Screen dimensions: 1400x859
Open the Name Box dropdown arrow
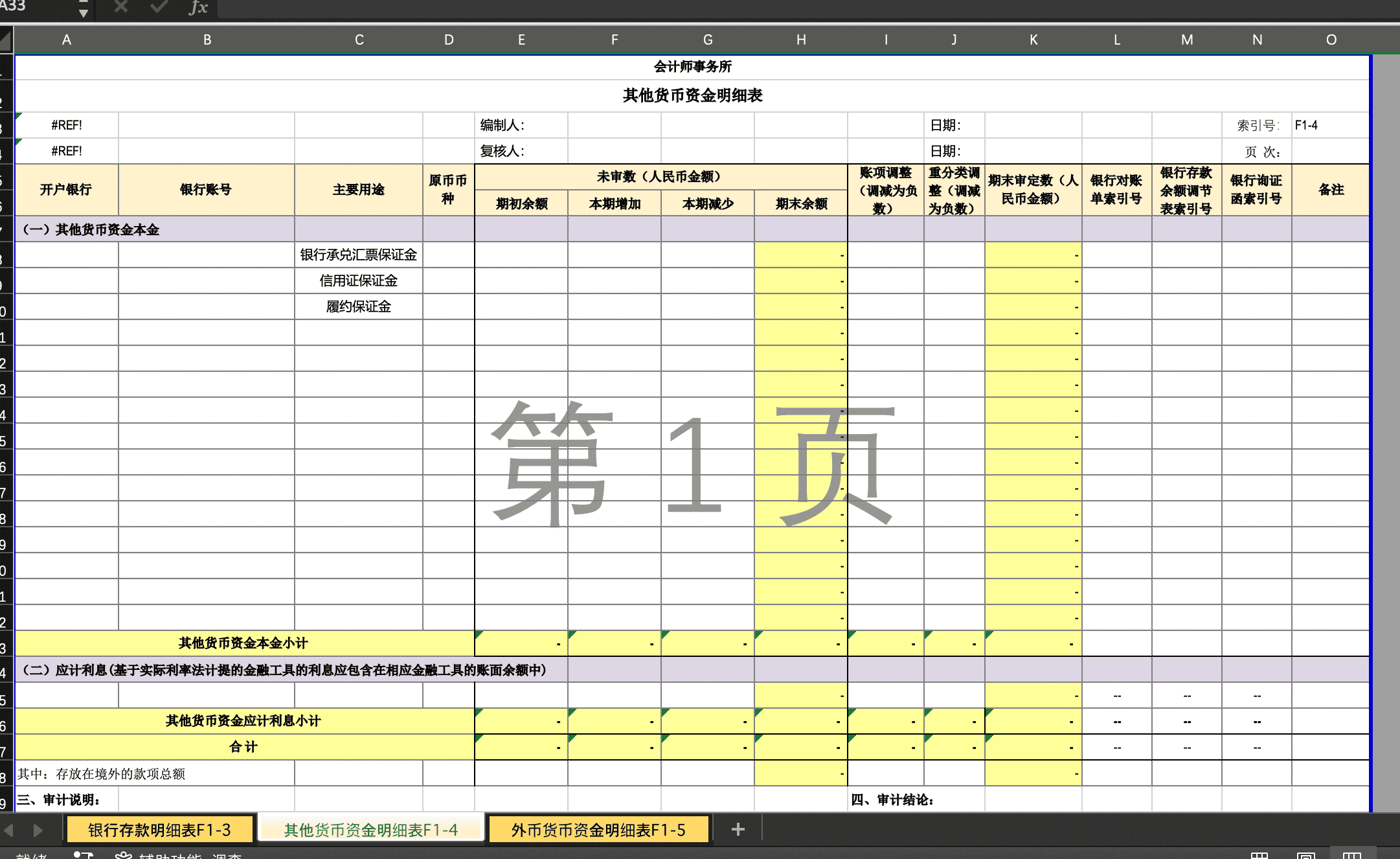(83, 10)
